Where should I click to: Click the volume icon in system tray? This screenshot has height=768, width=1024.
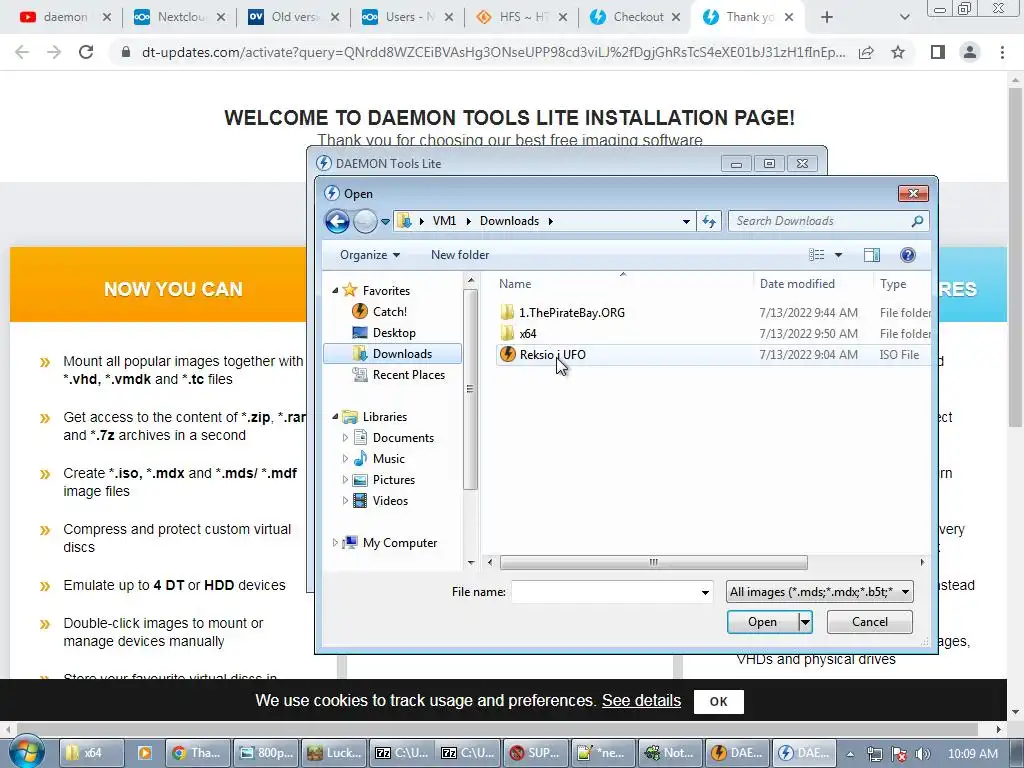click(923, 754)
